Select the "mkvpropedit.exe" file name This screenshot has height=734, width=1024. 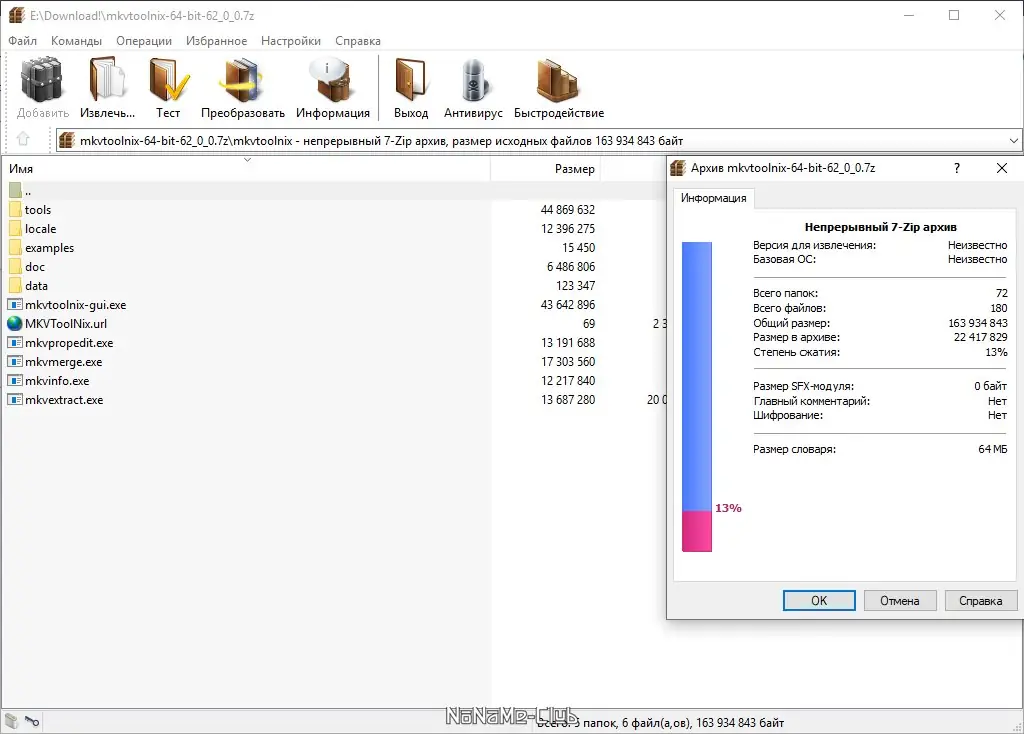pyautogui.click(x=69, y=343)
